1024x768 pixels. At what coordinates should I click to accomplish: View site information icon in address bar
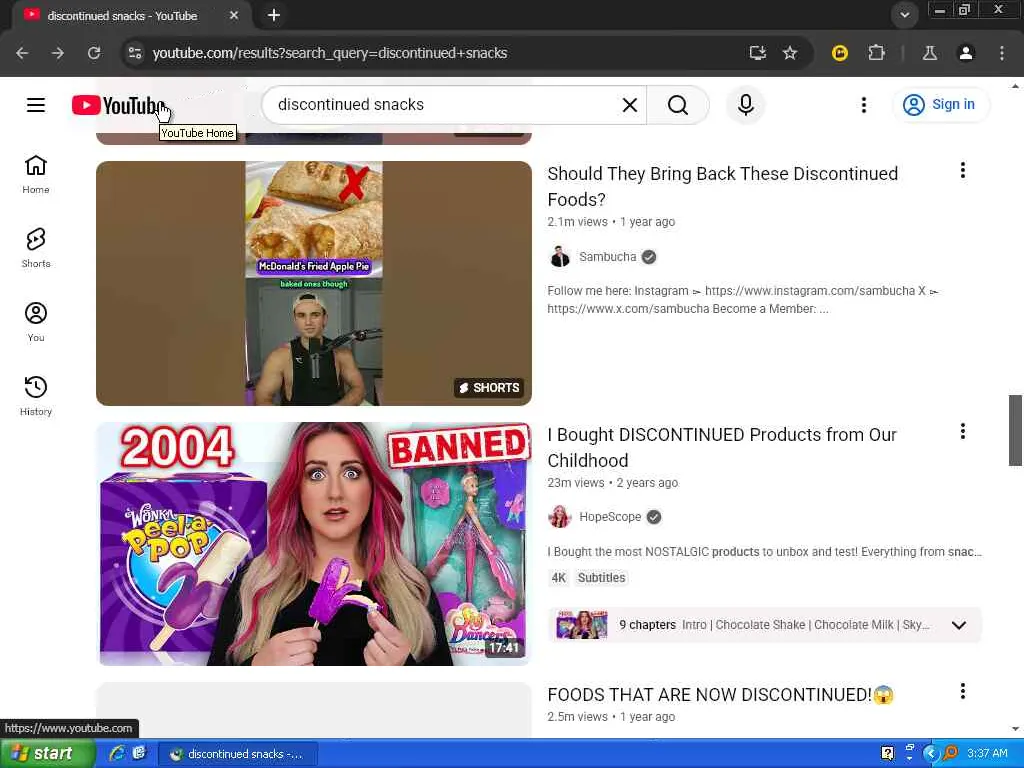pos(135,53)
